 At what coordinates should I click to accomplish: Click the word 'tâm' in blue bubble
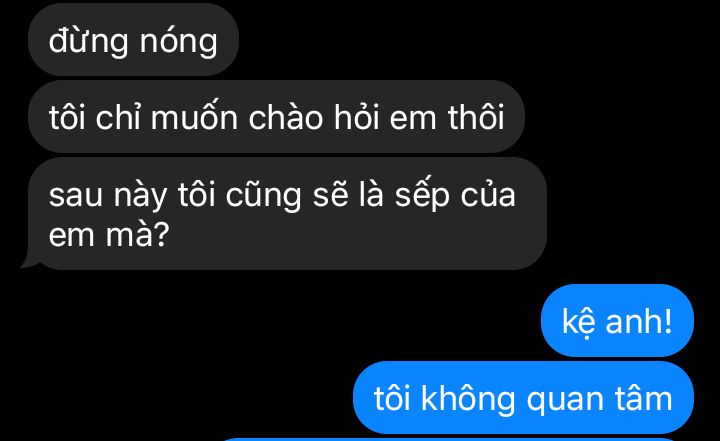tap(645, 398)
